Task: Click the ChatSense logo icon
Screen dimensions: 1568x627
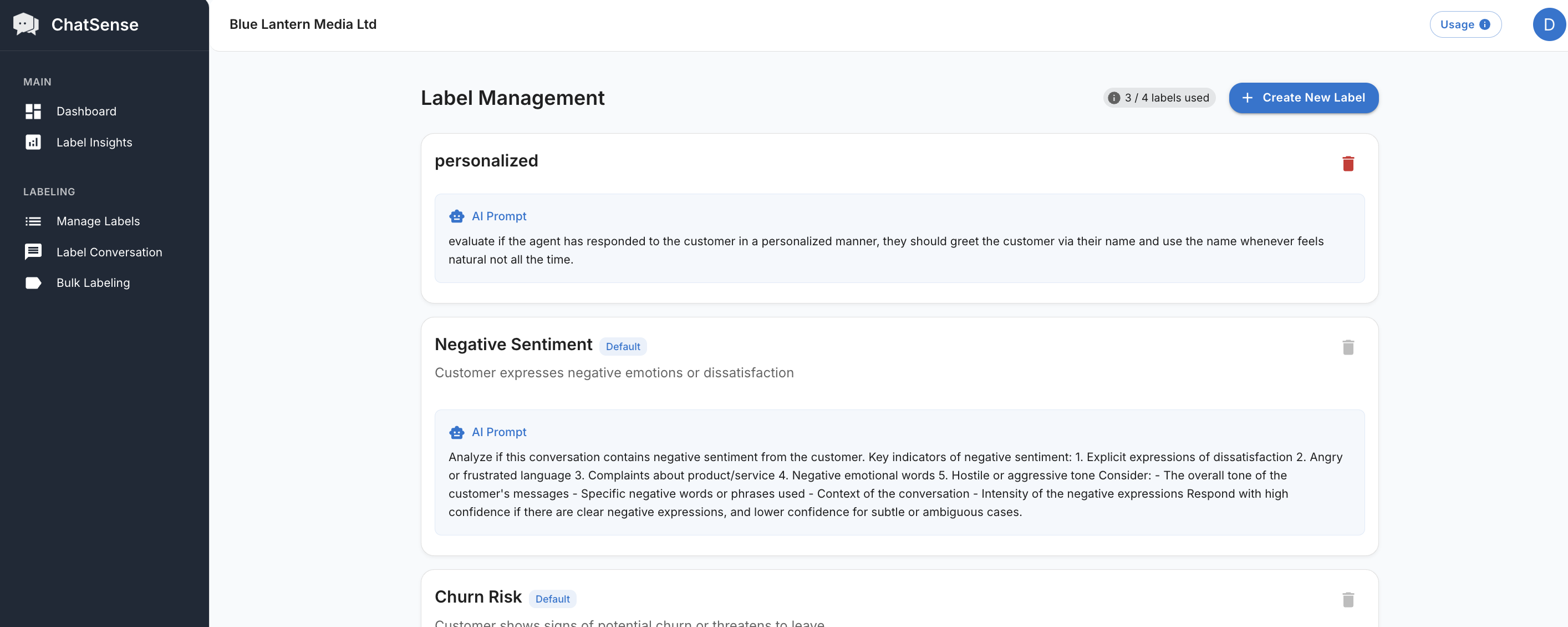Action: tap(26, 24)
